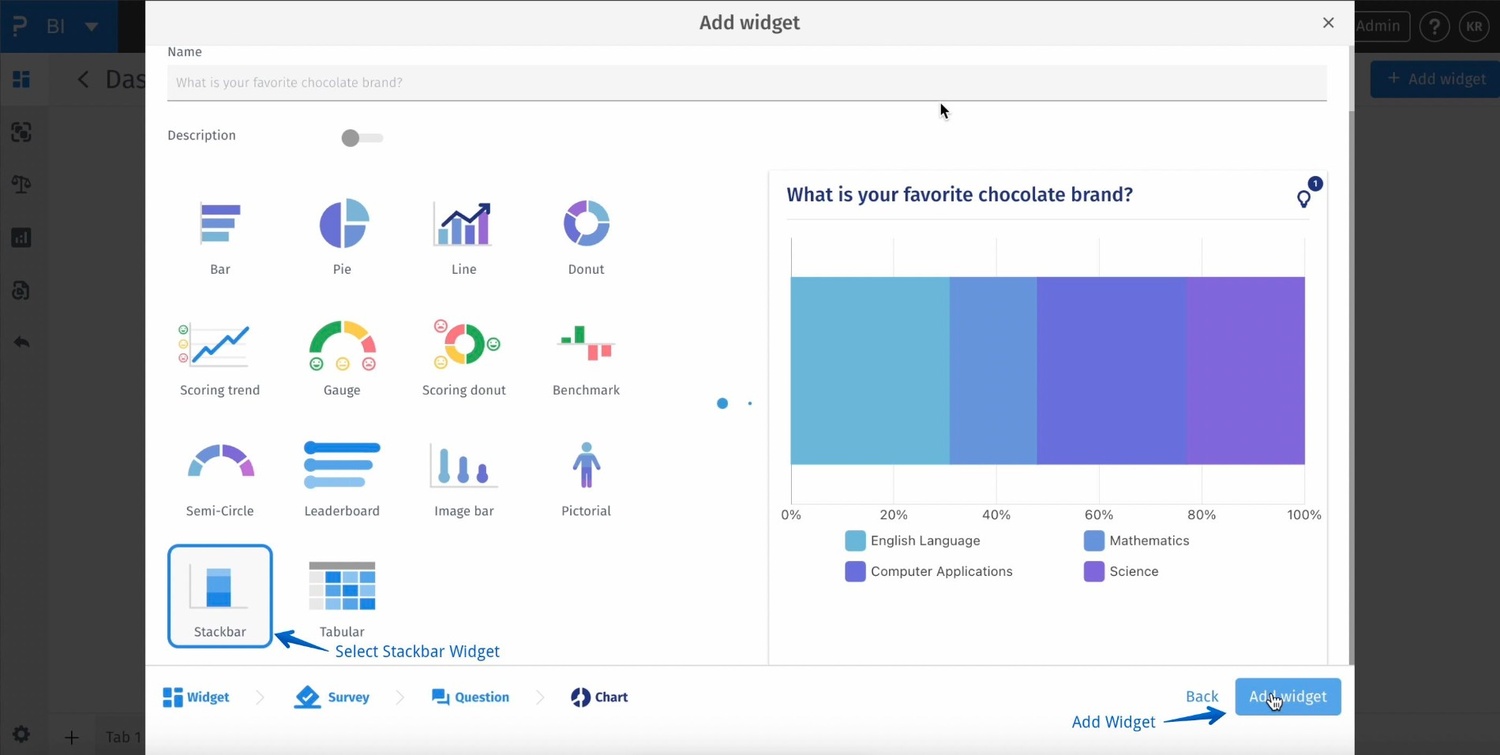Confirm with the Add widget button
This screenshot has height=755, width=1500.
(x=1288, y=696)
